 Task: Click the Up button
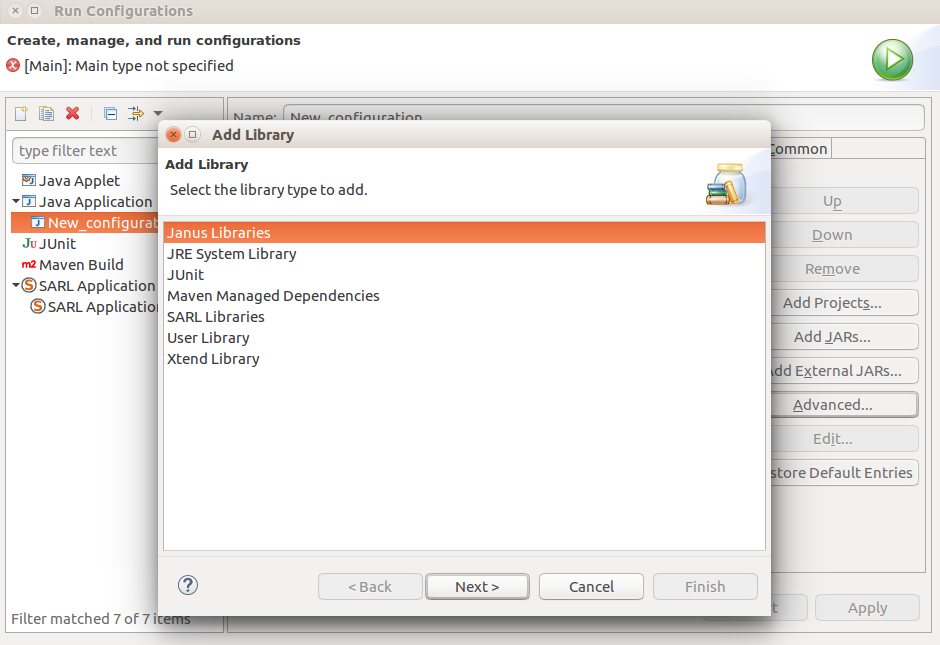coord(843,201)
